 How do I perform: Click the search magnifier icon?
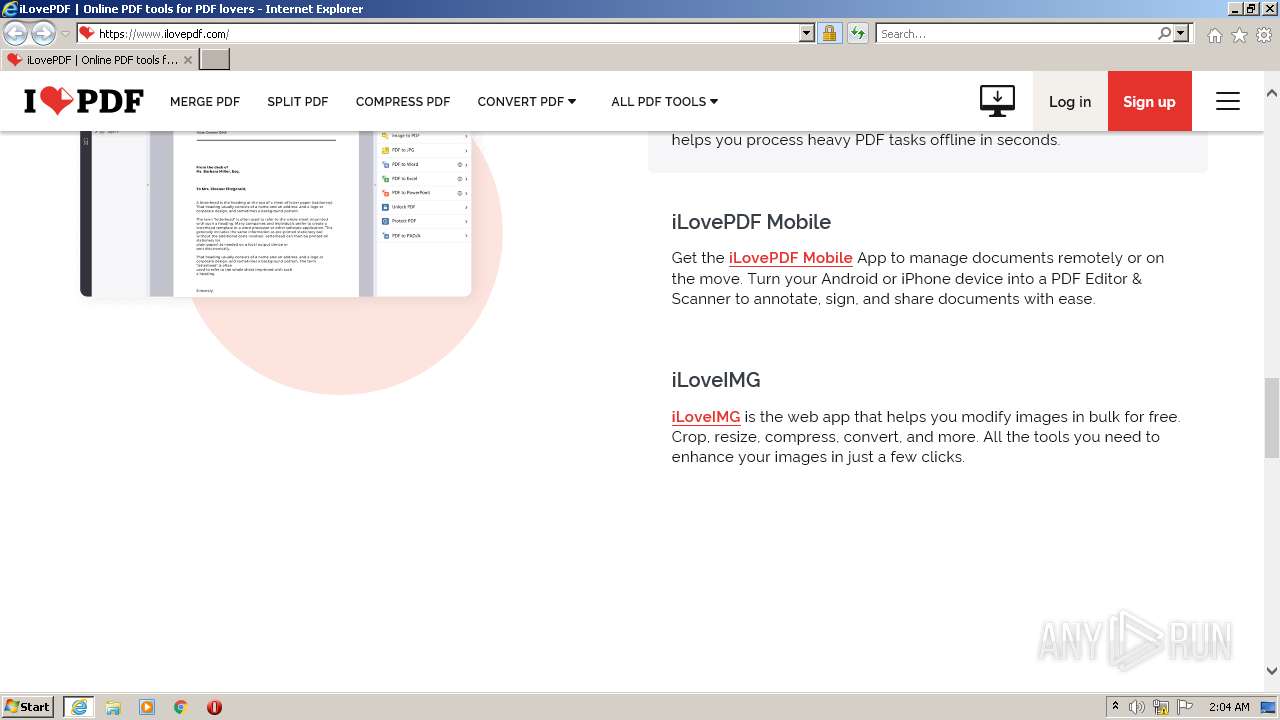pyautogui.click(x=1164, y=33)
